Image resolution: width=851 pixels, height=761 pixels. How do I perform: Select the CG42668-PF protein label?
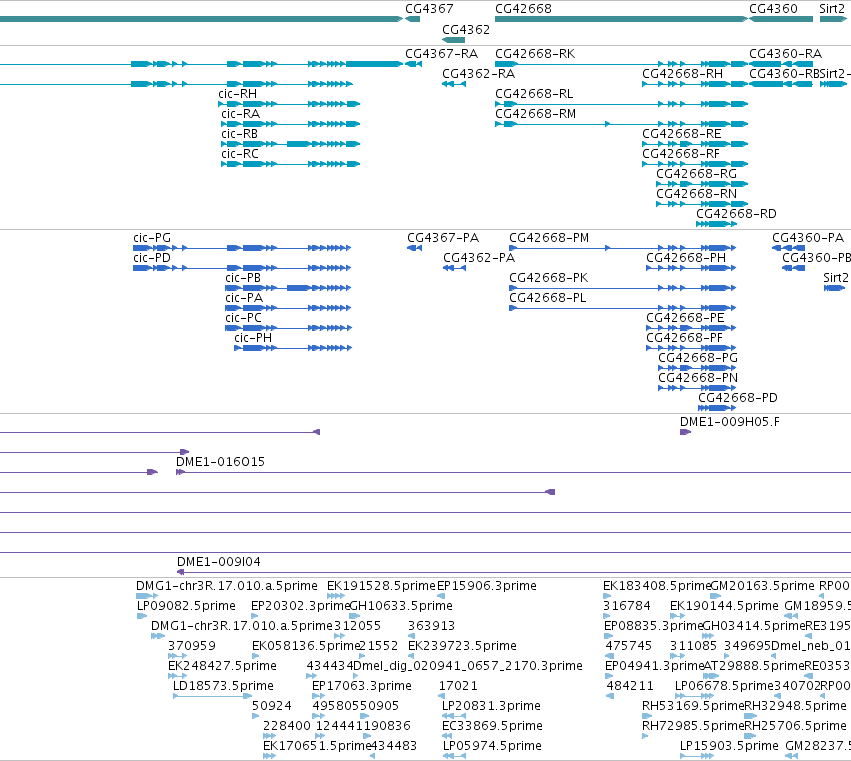[x=684, y=338]
